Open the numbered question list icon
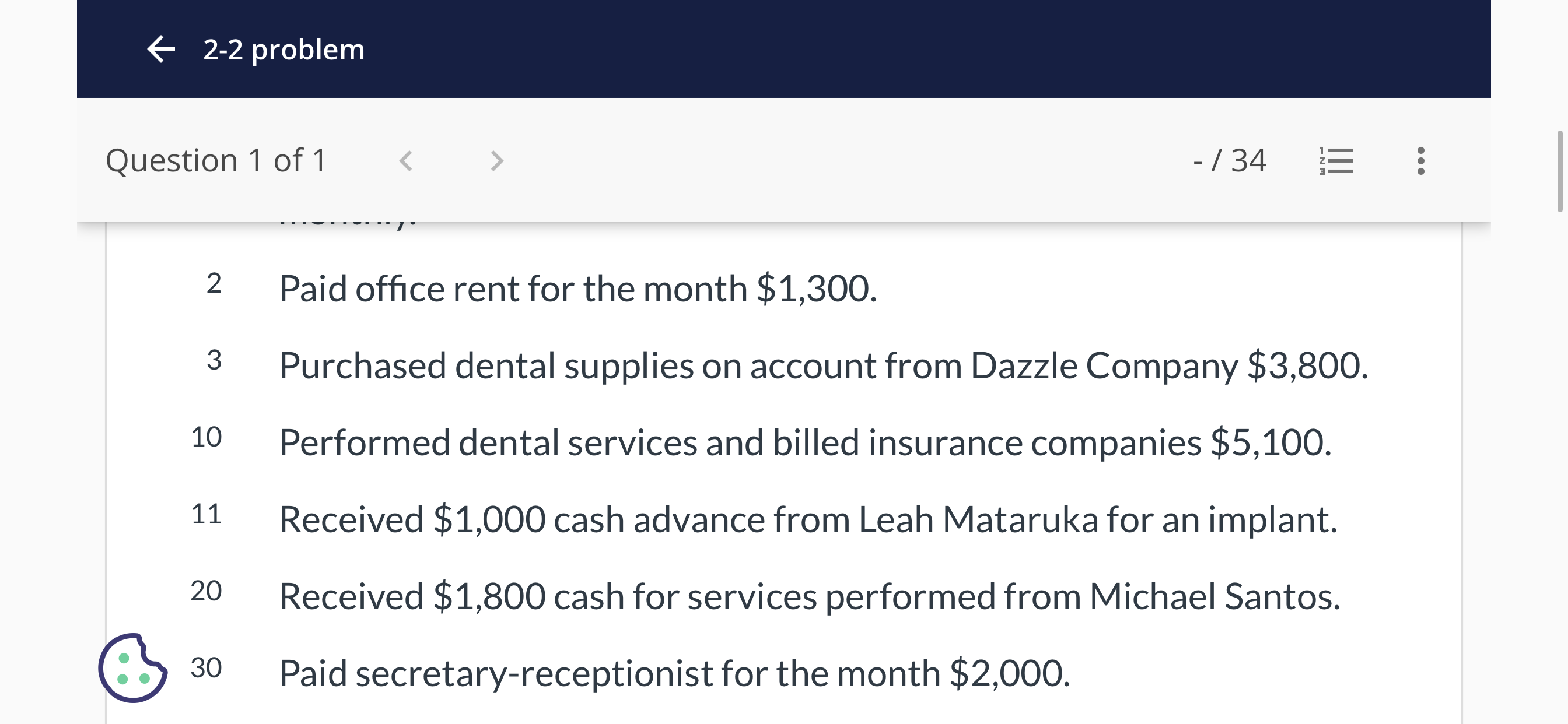 tap(1335, 161)
